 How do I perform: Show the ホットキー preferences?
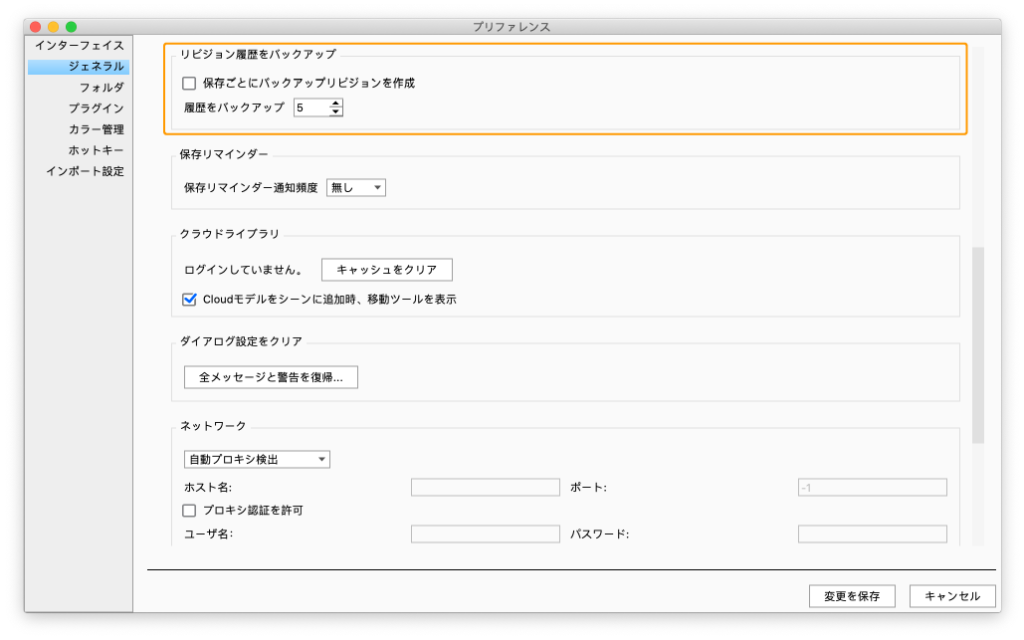coord(96,150)
